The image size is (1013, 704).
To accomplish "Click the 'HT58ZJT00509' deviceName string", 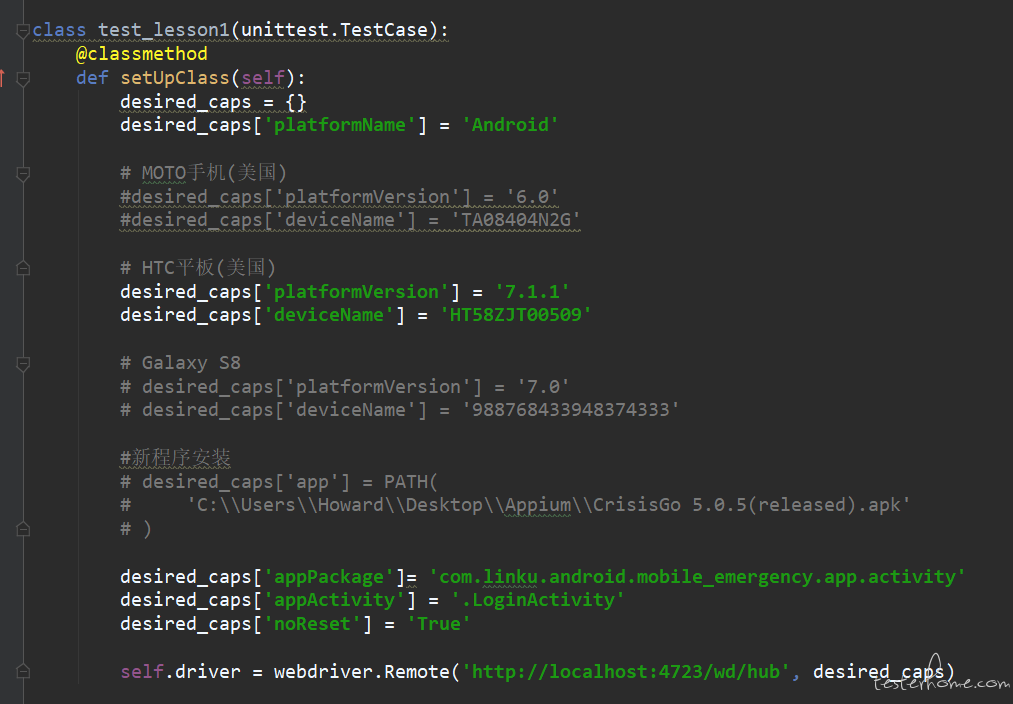I will tap(516, 315).
